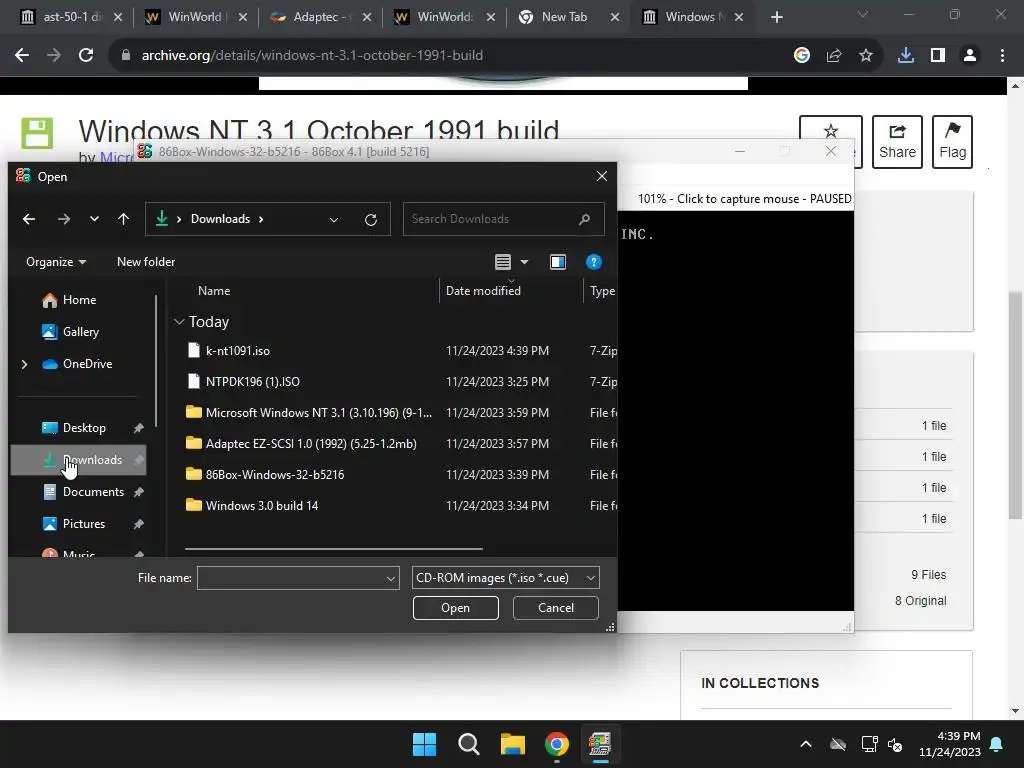
Task: Open Chrome downloads
Action: tap(906, 56)
